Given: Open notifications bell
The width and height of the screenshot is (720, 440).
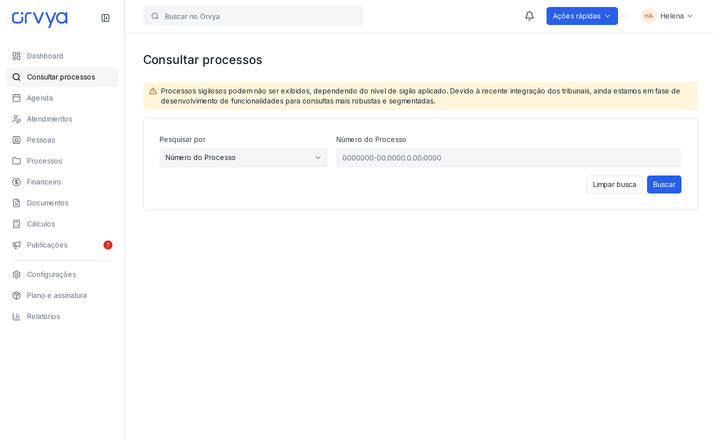Looking at the screenshot, I should click(x=529, y=16).
